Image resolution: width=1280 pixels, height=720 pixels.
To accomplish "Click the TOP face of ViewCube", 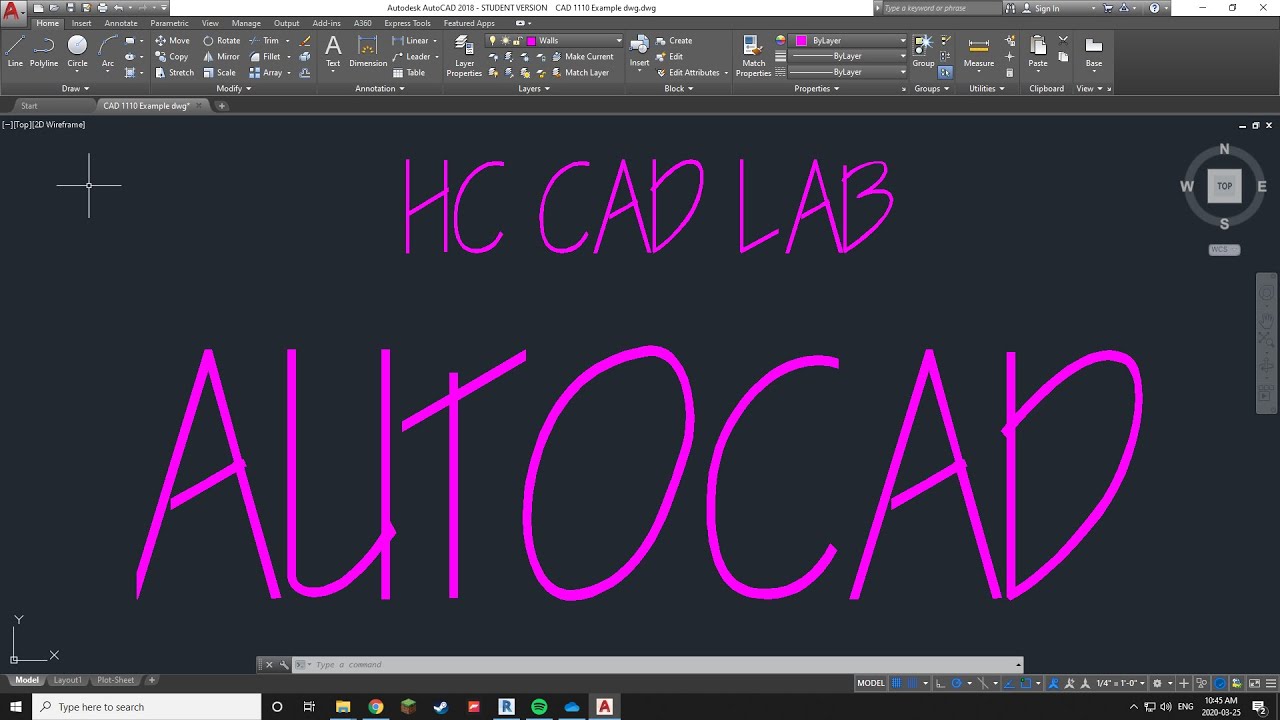I will click(x=1224, y=186).
